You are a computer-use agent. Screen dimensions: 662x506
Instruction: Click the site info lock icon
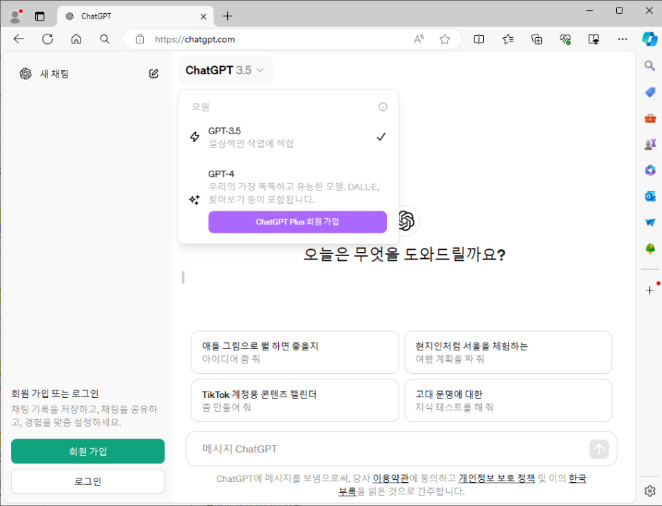coord(140,39)
